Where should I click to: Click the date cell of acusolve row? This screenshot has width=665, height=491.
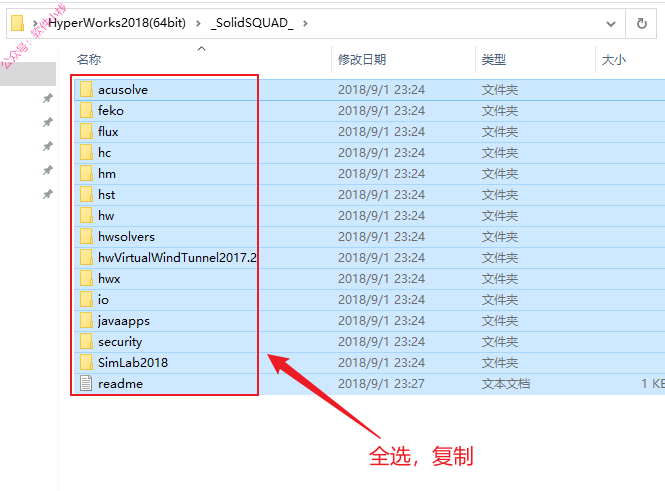tap(381, 89)
